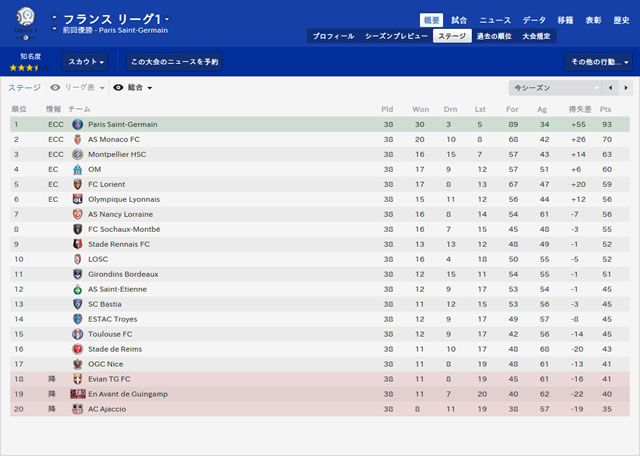Screen dimensions: 640x456
Task: Open the Montpellier HSC team link
Action: (117, 154)
